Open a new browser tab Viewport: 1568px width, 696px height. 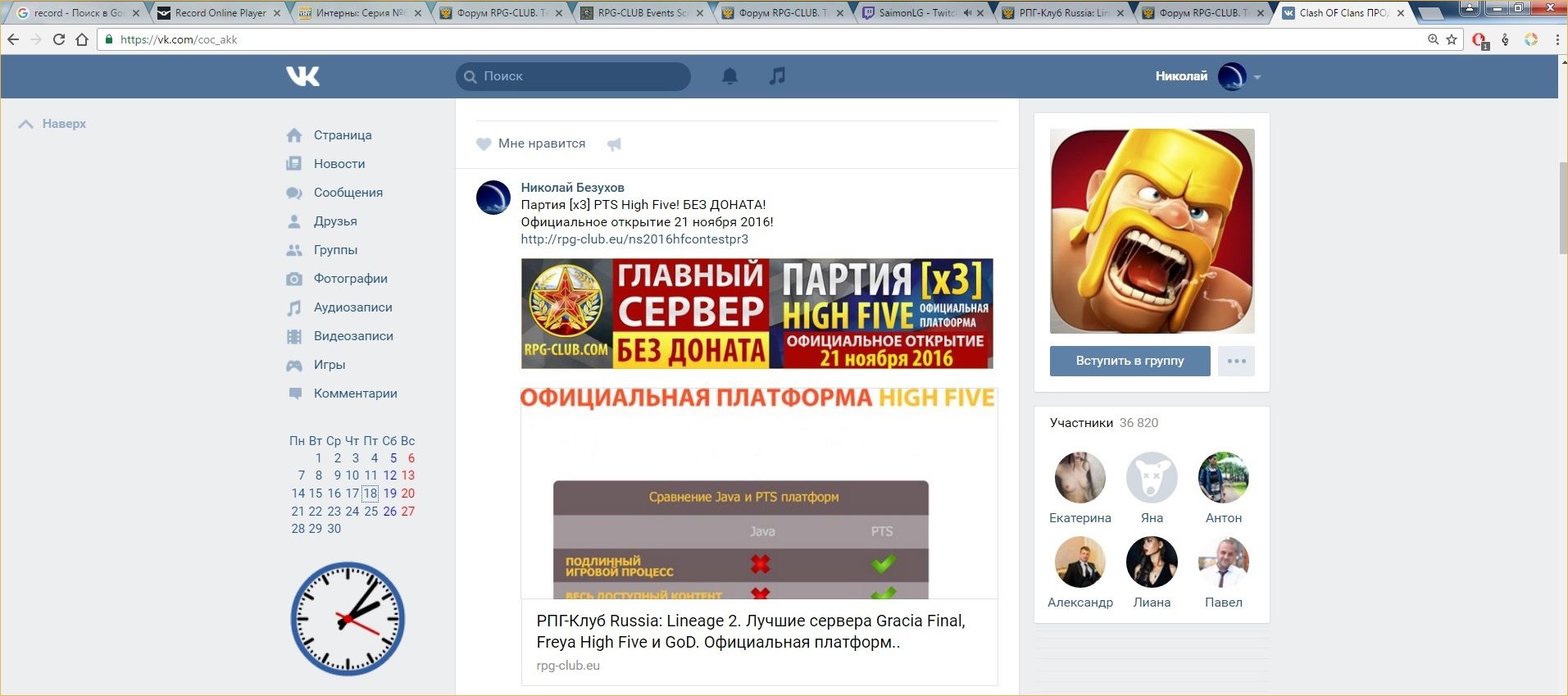[1430, 14]
